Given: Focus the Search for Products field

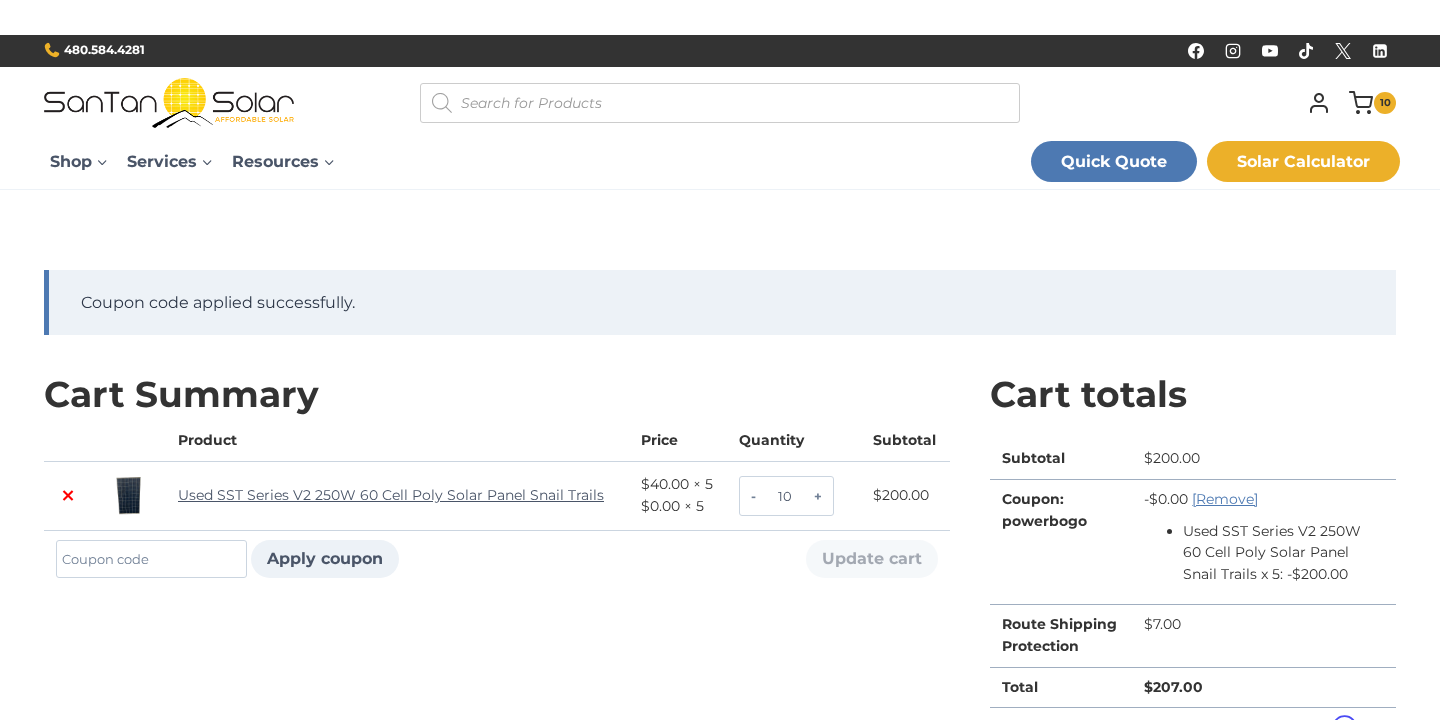Looking at the screenshot, I should 720,103.
